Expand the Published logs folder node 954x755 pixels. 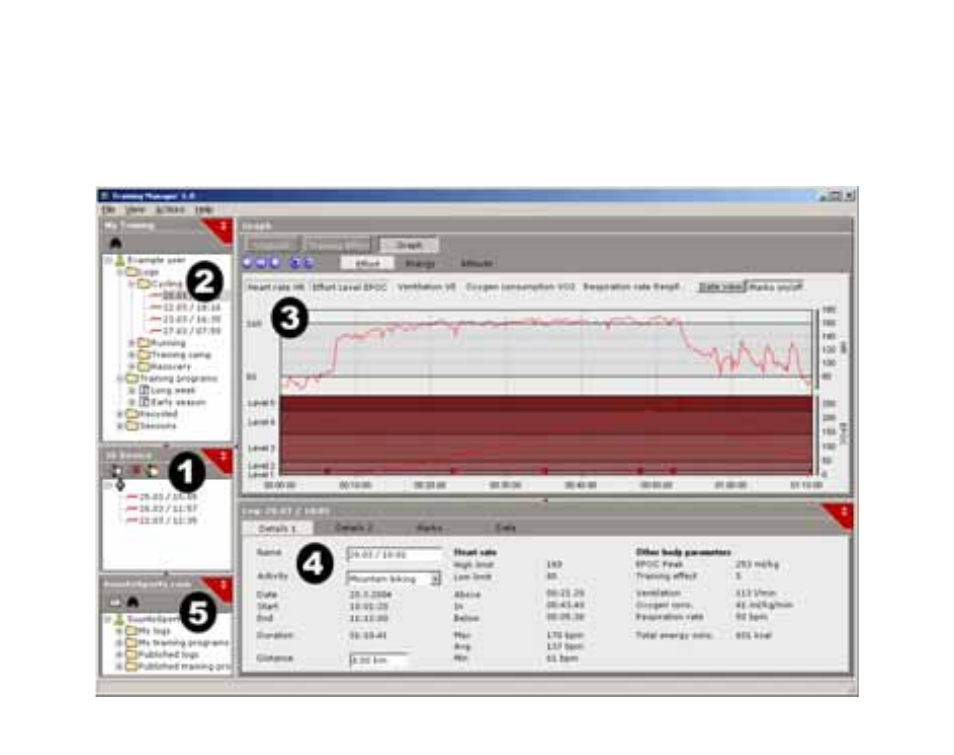pyautogui.click(x=120, y=655)
